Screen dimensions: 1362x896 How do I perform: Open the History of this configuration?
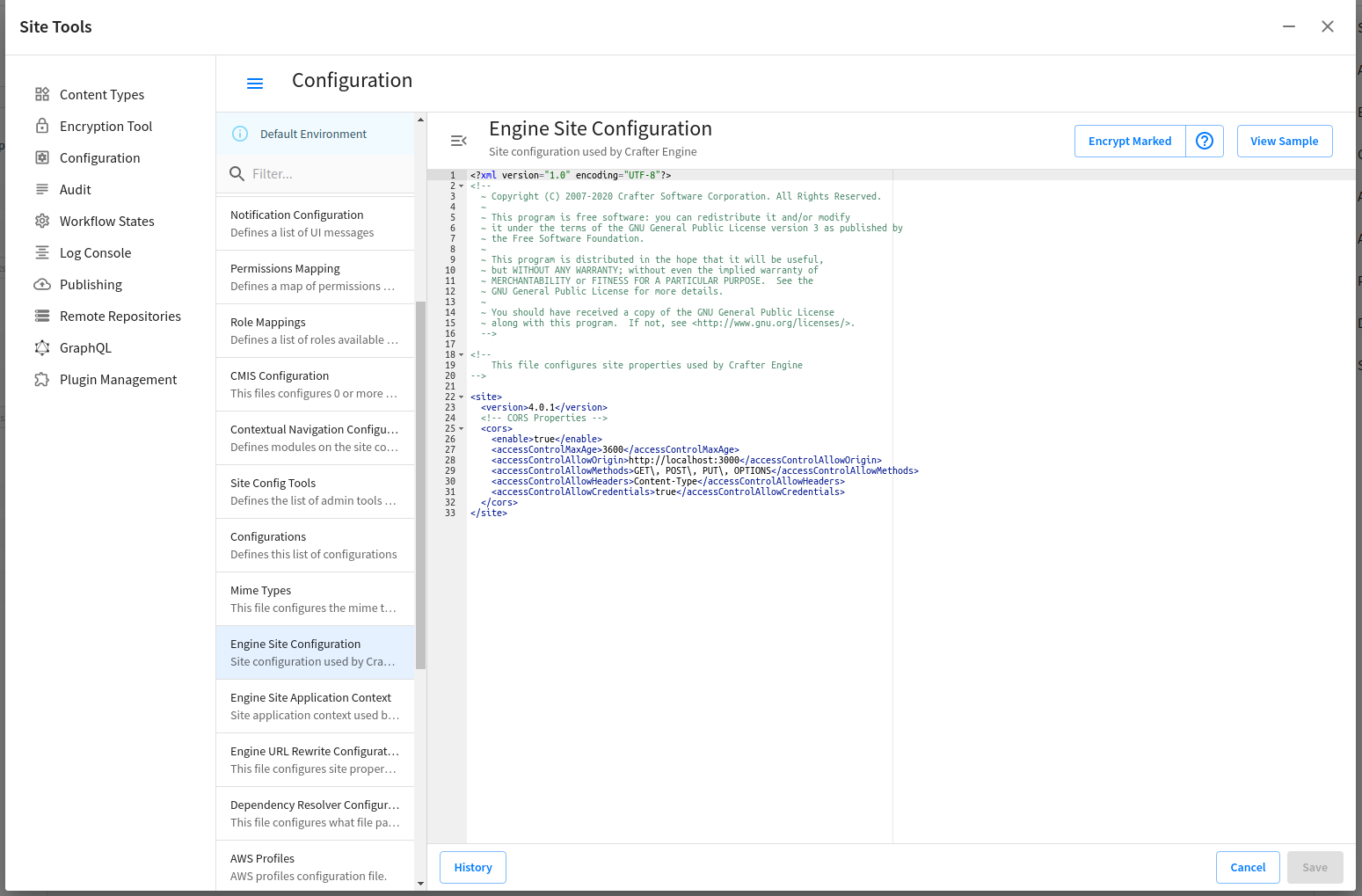click(473, 867)
